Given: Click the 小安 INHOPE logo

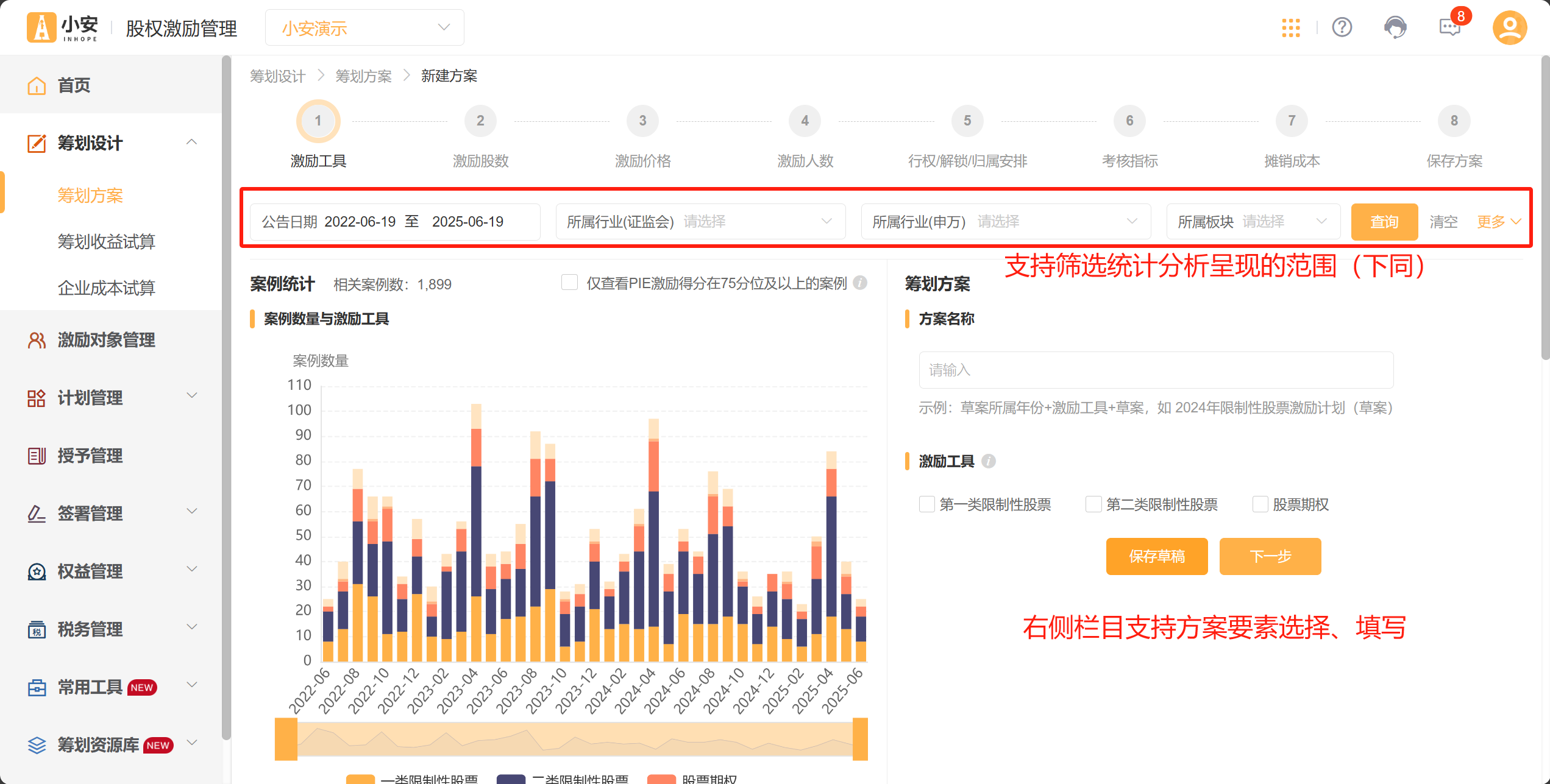Looking at the screenshot, I should (x=62, y=27).
